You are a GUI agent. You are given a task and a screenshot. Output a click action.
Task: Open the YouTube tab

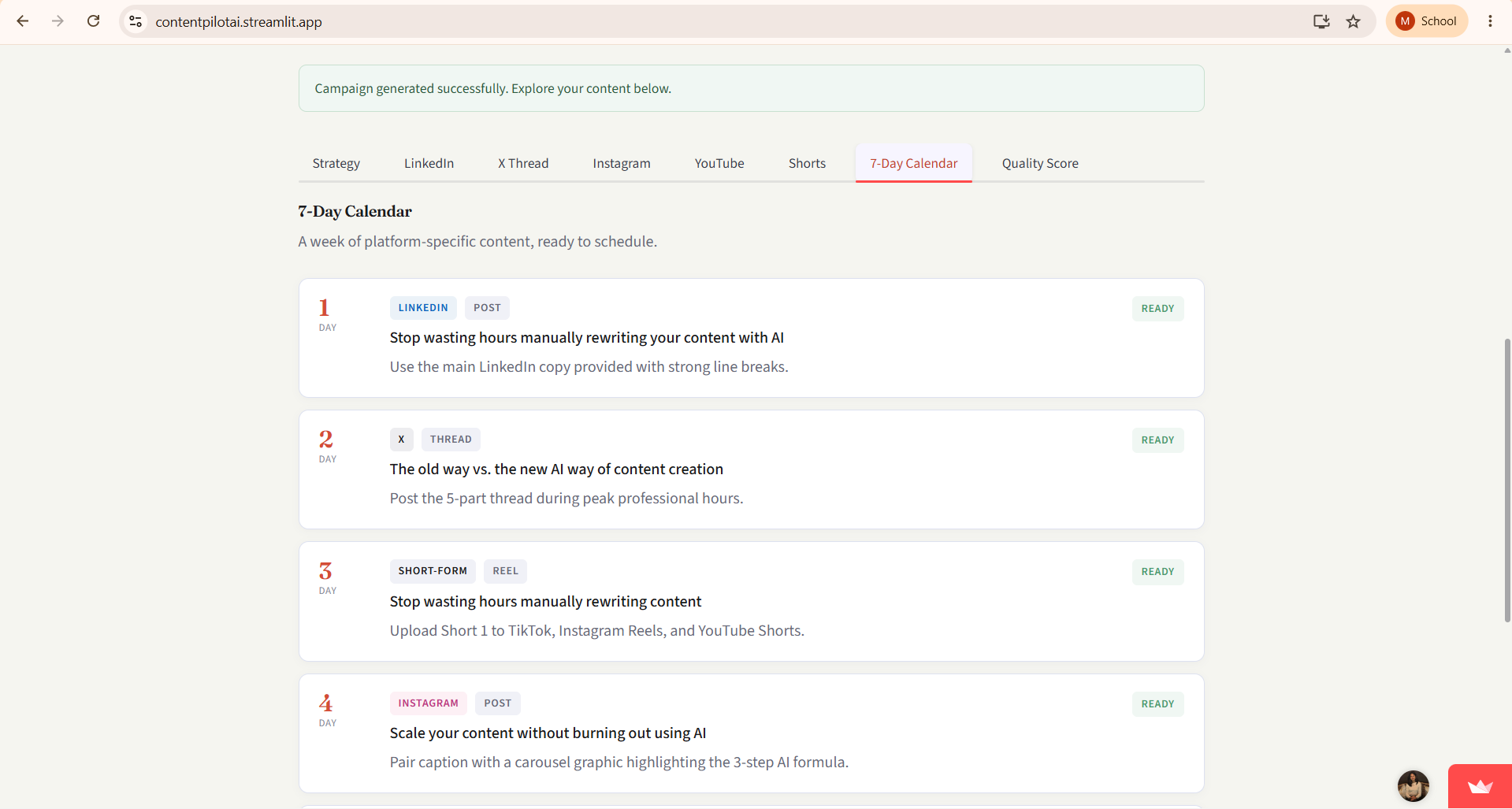(719, 163)
